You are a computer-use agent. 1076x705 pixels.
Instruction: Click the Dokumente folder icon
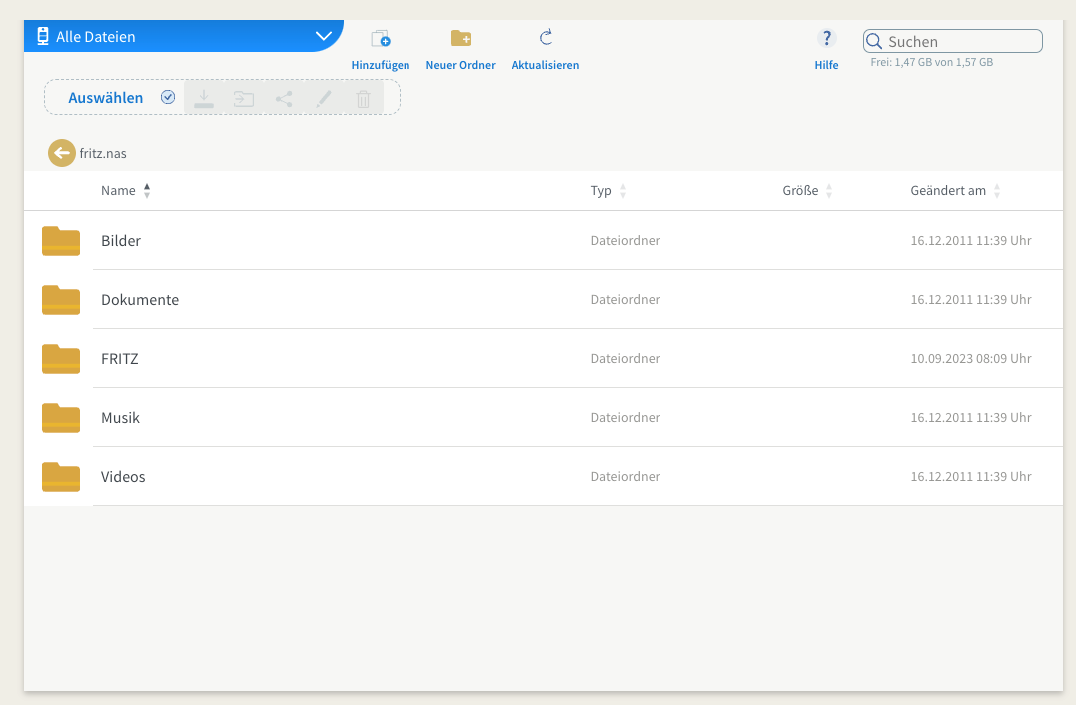61,300
